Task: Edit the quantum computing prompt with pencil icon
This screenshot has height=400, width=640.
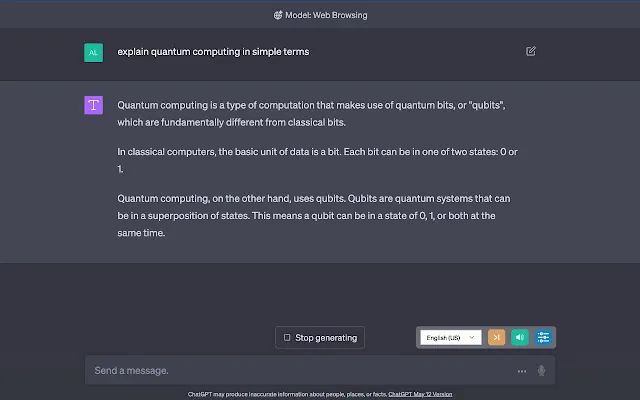Action: (x=531, y=51)
